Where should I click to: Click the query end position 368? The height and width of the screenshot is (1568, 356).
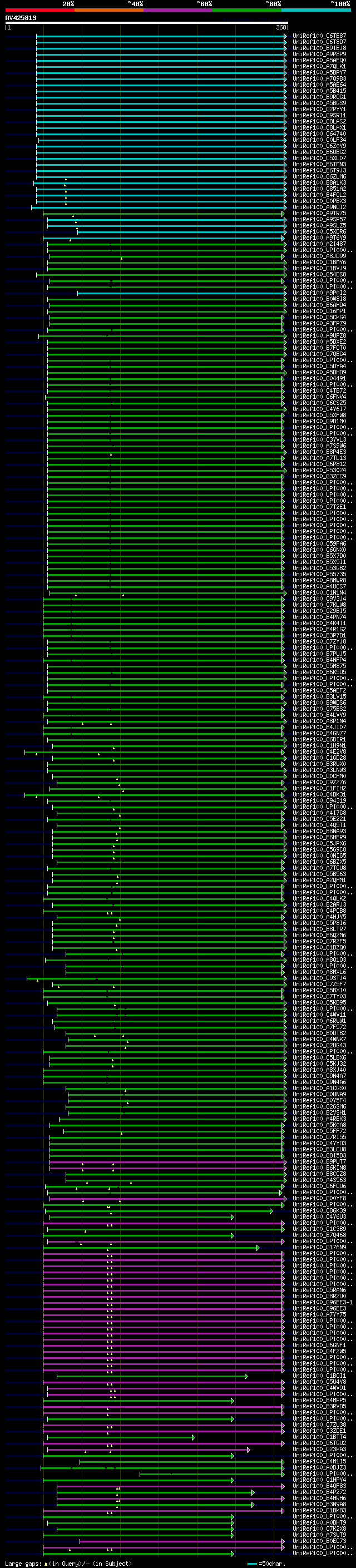click(281, 27)
